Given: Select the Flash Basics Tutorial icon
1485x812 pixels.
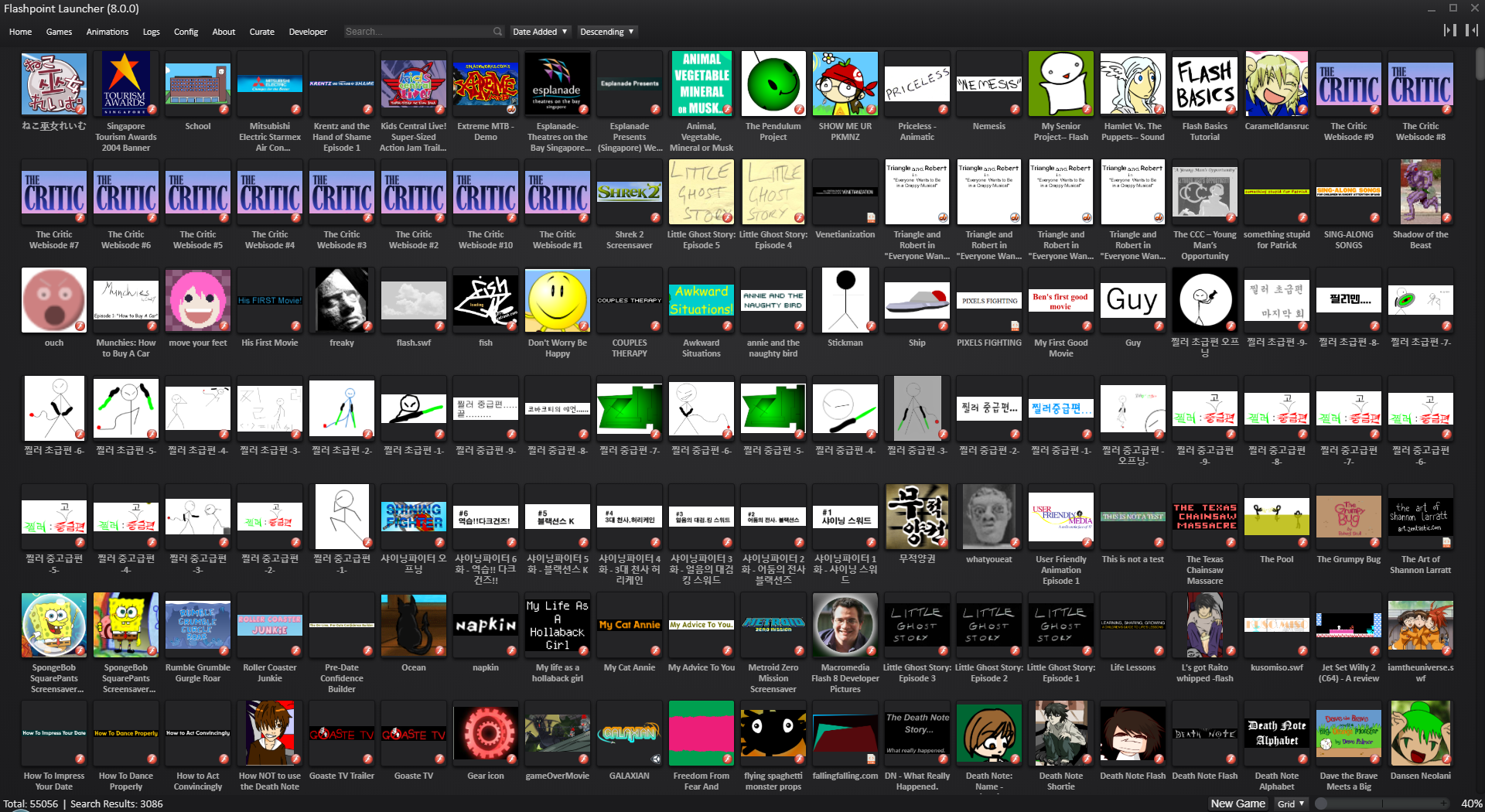Looking at the screenshot, I should pos(1204,84).
